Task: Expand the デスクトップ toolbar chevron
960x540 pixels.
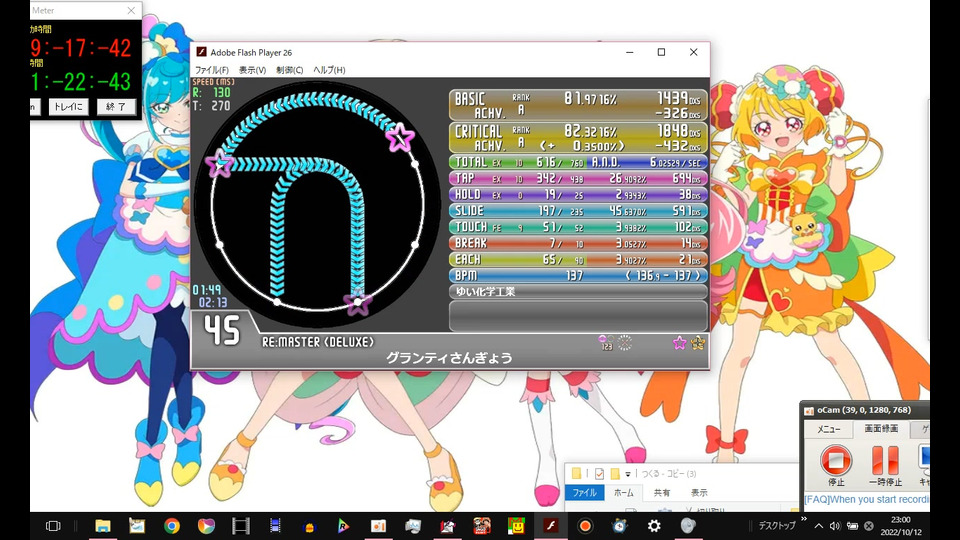Action: point(803,519)
